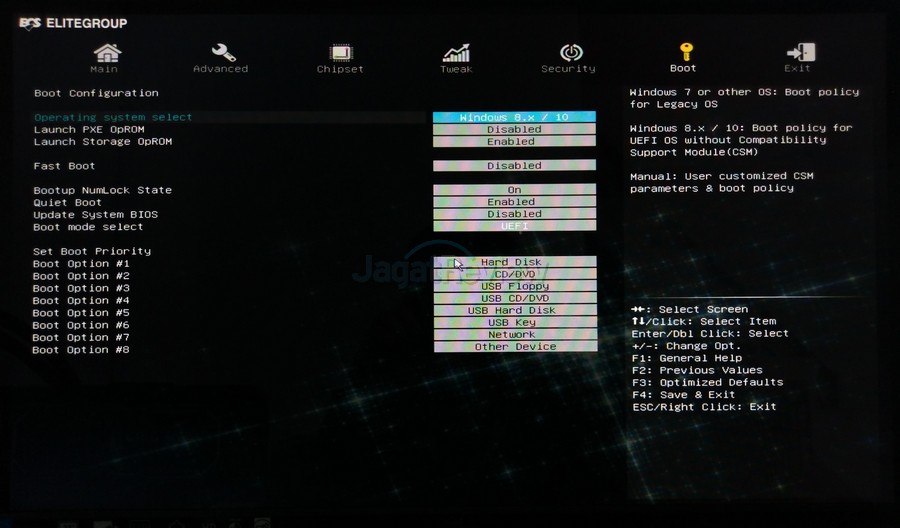Click the Boot key icon
Screen dimensions: 900x528
685,51
